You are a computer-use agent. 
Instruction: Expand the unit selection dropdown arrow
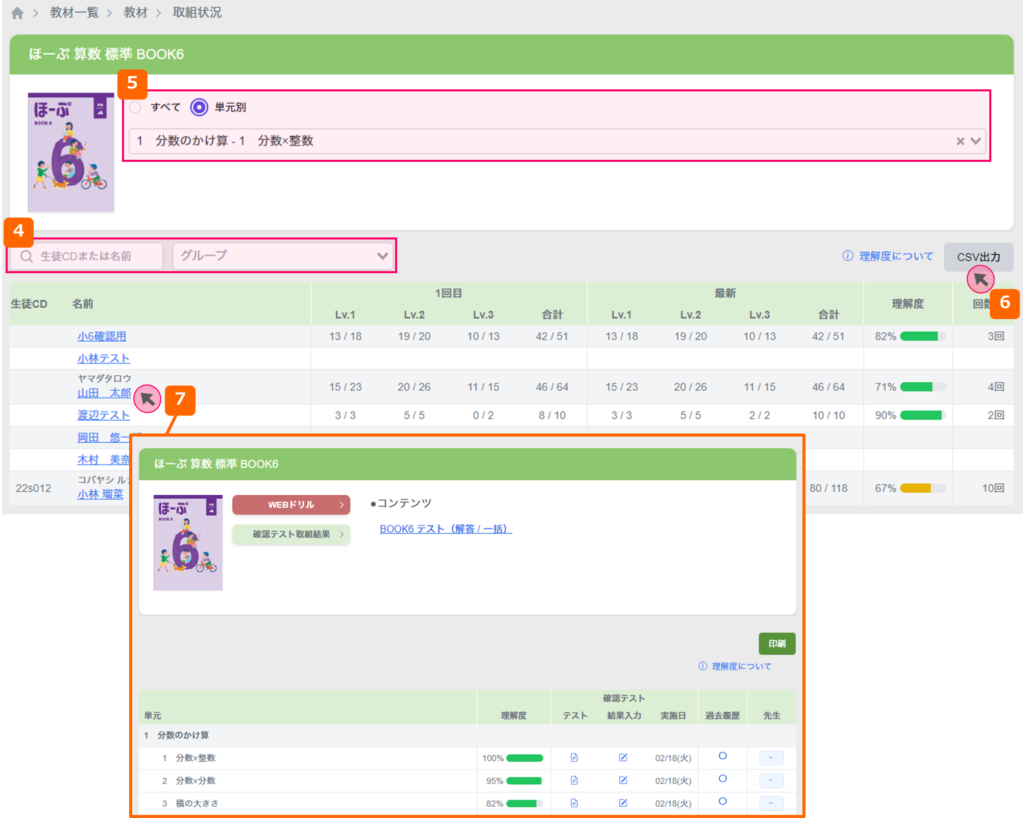pos(976,142)
